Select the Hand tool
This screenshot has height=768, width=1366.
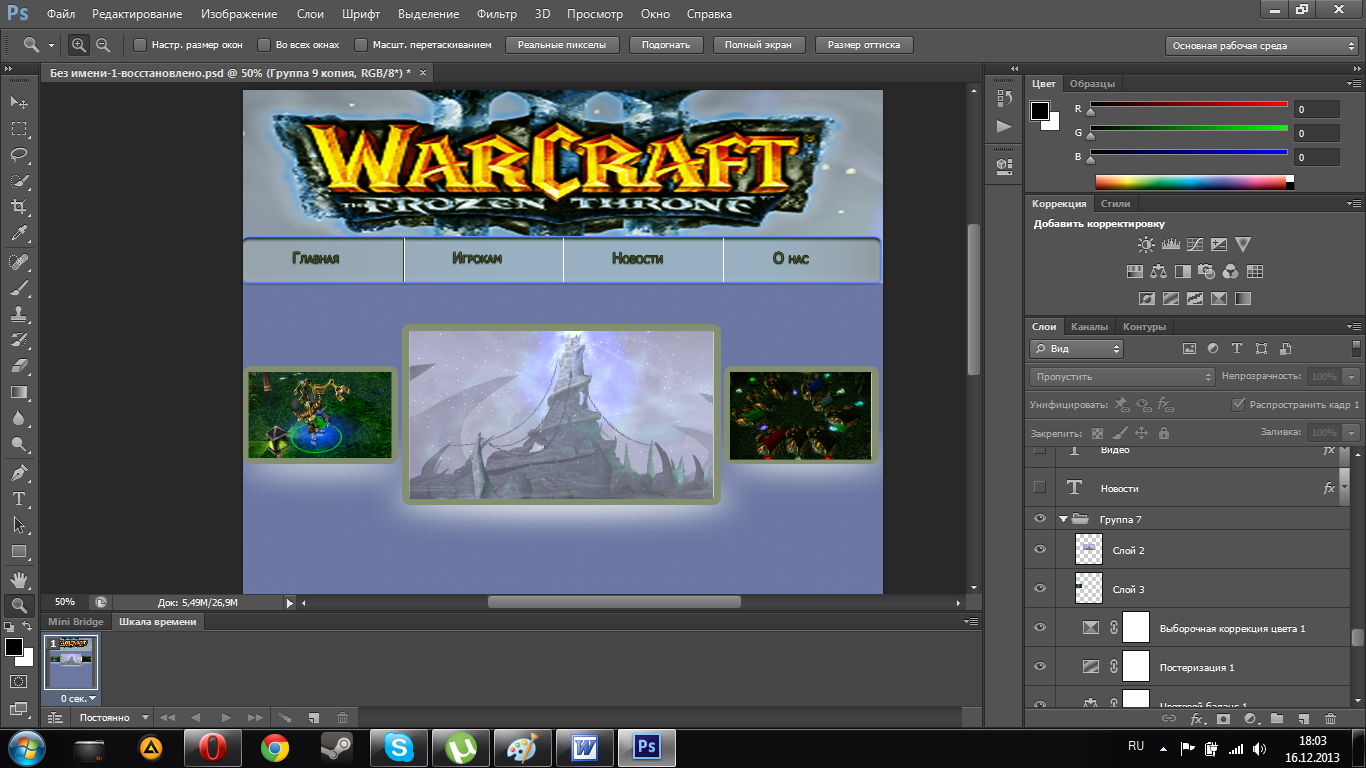tap(19, 579)
